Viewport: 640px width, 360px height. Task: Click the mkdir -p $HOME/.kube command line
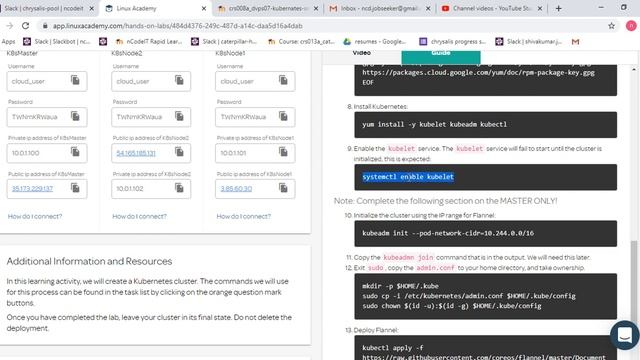point(400,286)
